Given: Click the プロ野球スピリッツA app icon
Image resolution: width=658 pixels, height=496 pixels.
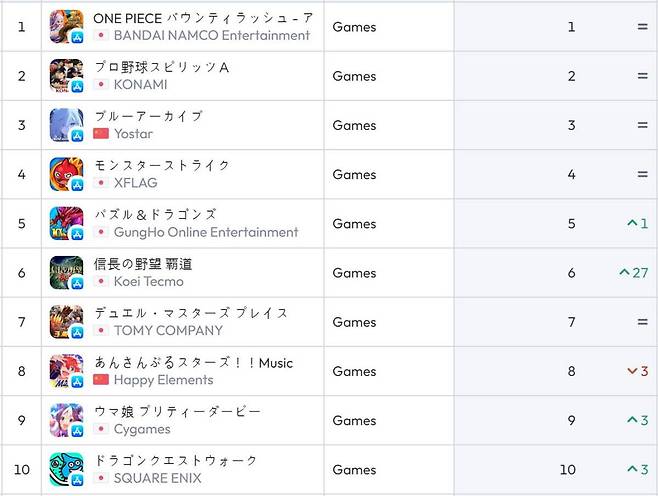Looking at the screenshot, I should coord(66,76).
